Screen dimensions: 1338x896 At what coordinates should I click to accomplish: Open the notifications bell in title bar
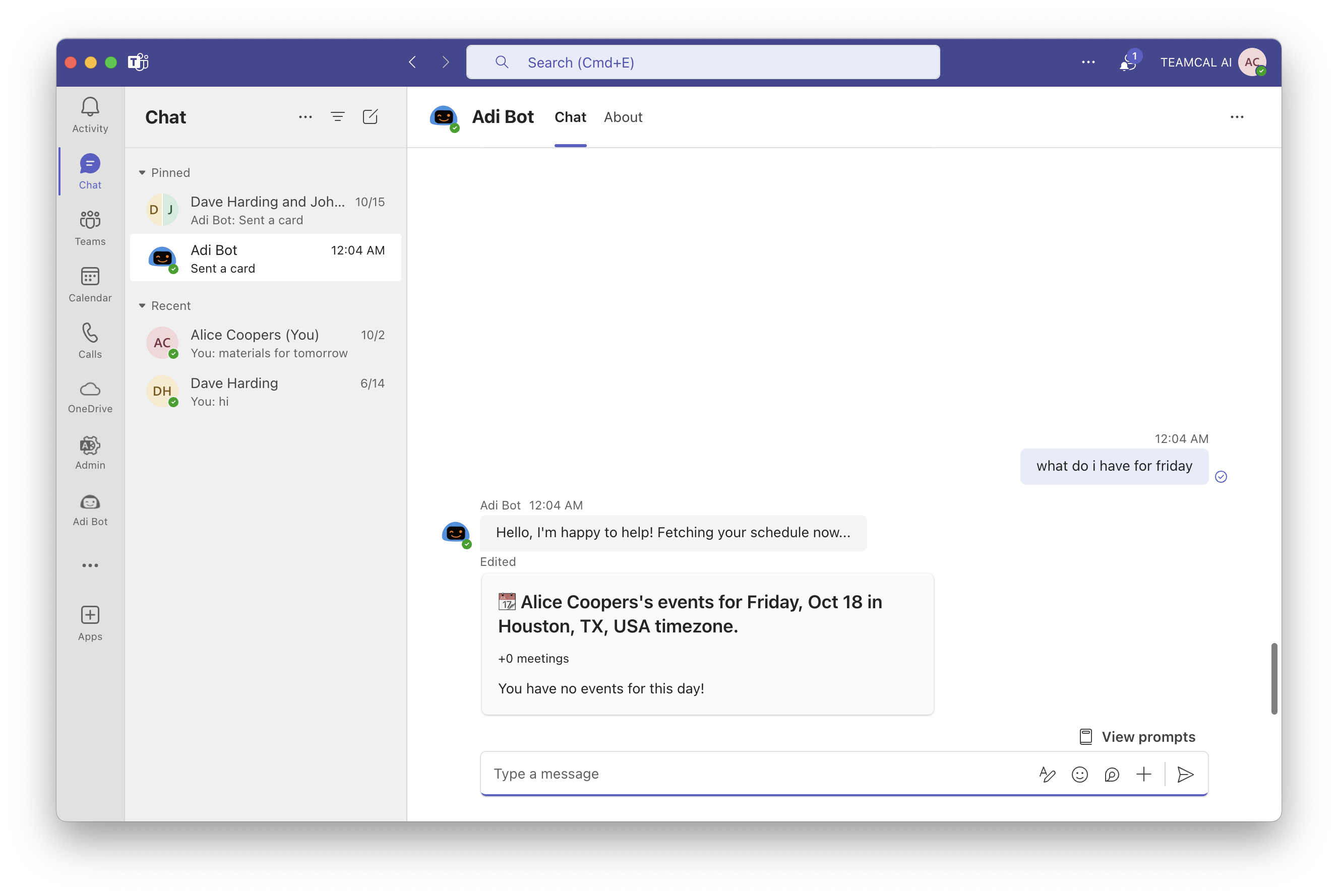(x=1127, y=62)
